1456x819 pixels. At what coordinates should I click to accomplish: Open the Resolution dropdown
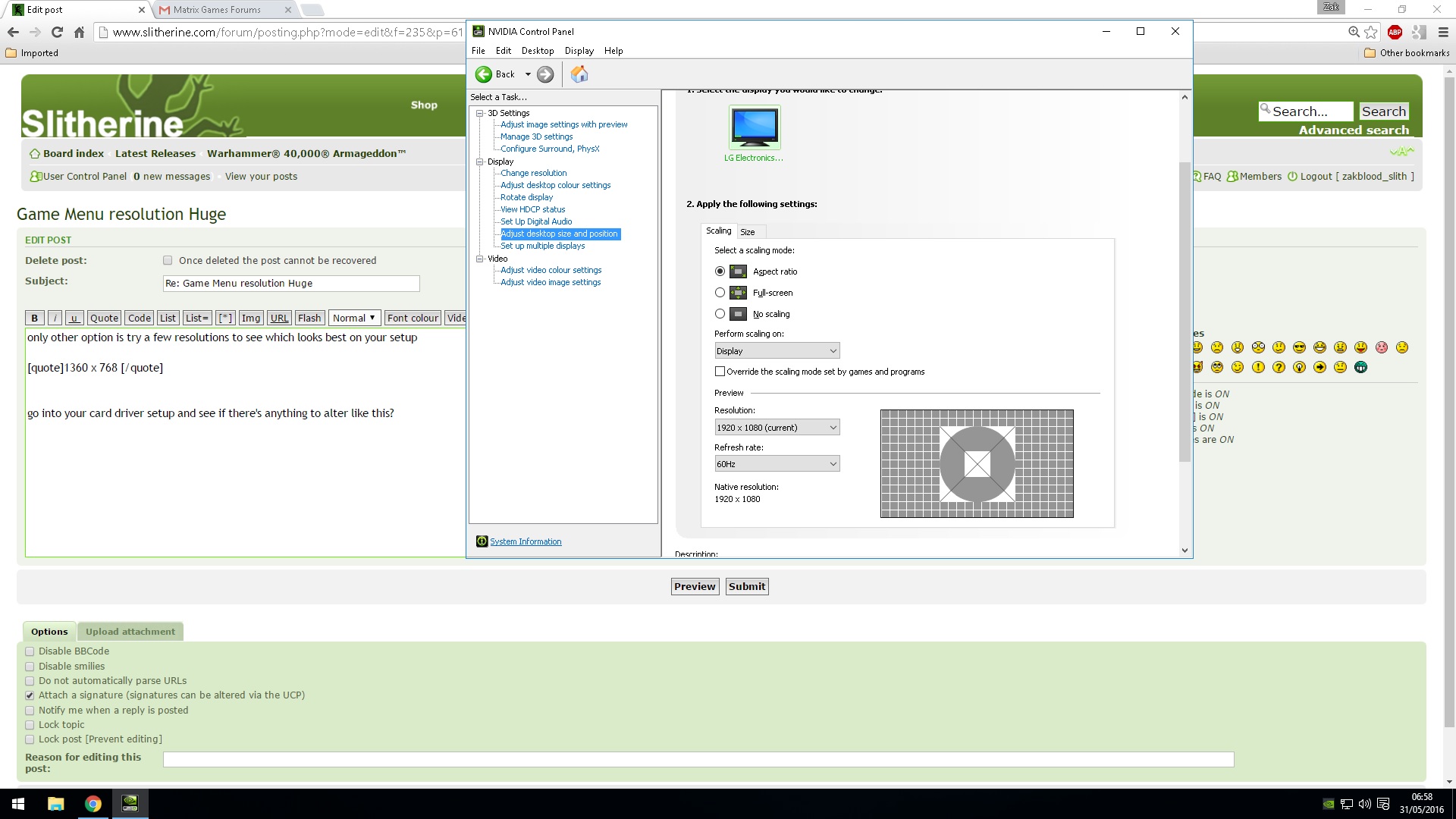777,428
